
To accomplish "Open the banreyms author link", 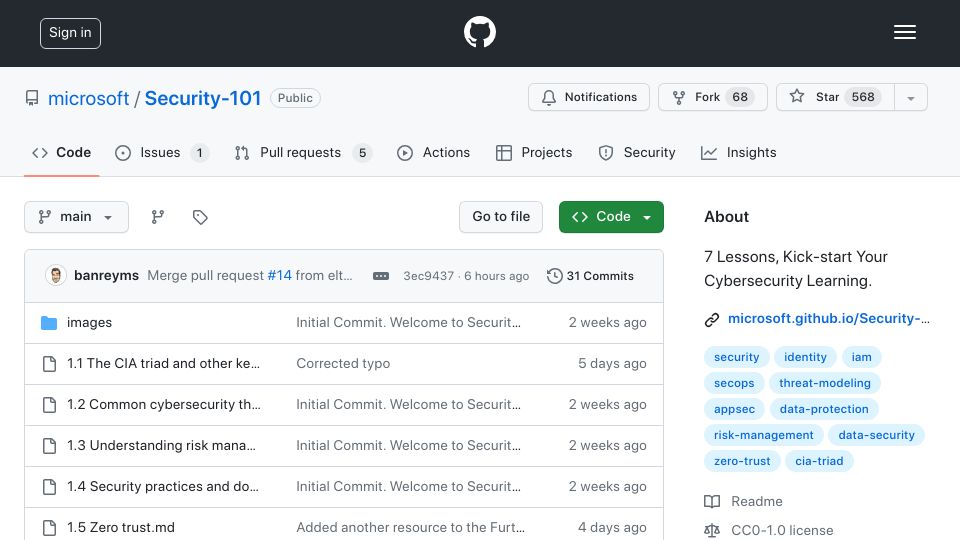I will [x=107, y=276].
